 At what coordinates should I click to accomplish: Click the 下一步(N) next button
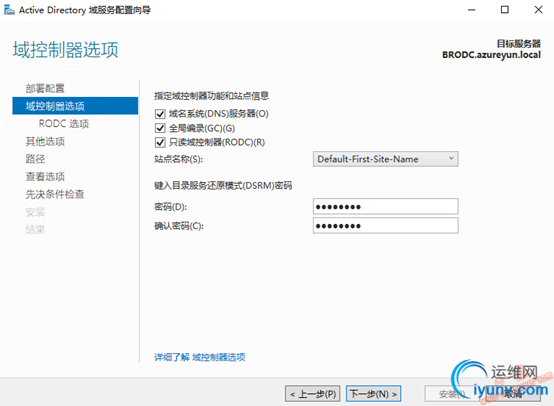coord(373,394)
